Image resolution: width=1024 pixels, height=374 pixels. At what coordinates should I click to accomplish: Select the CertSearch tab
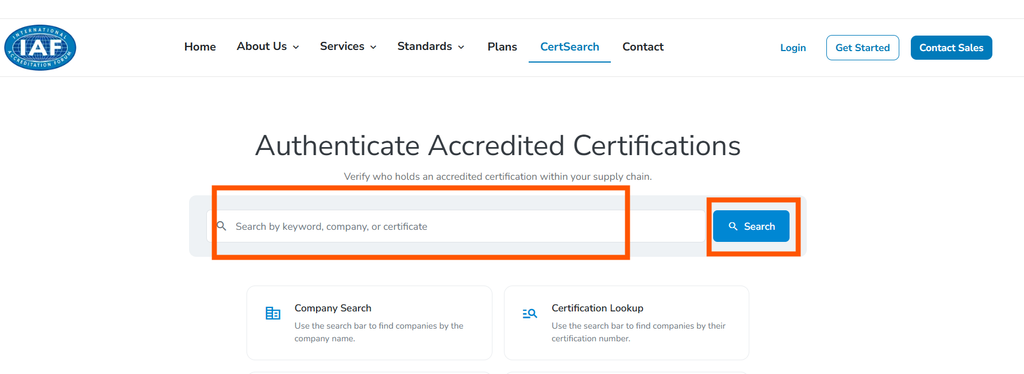click(x=569, y=47)
